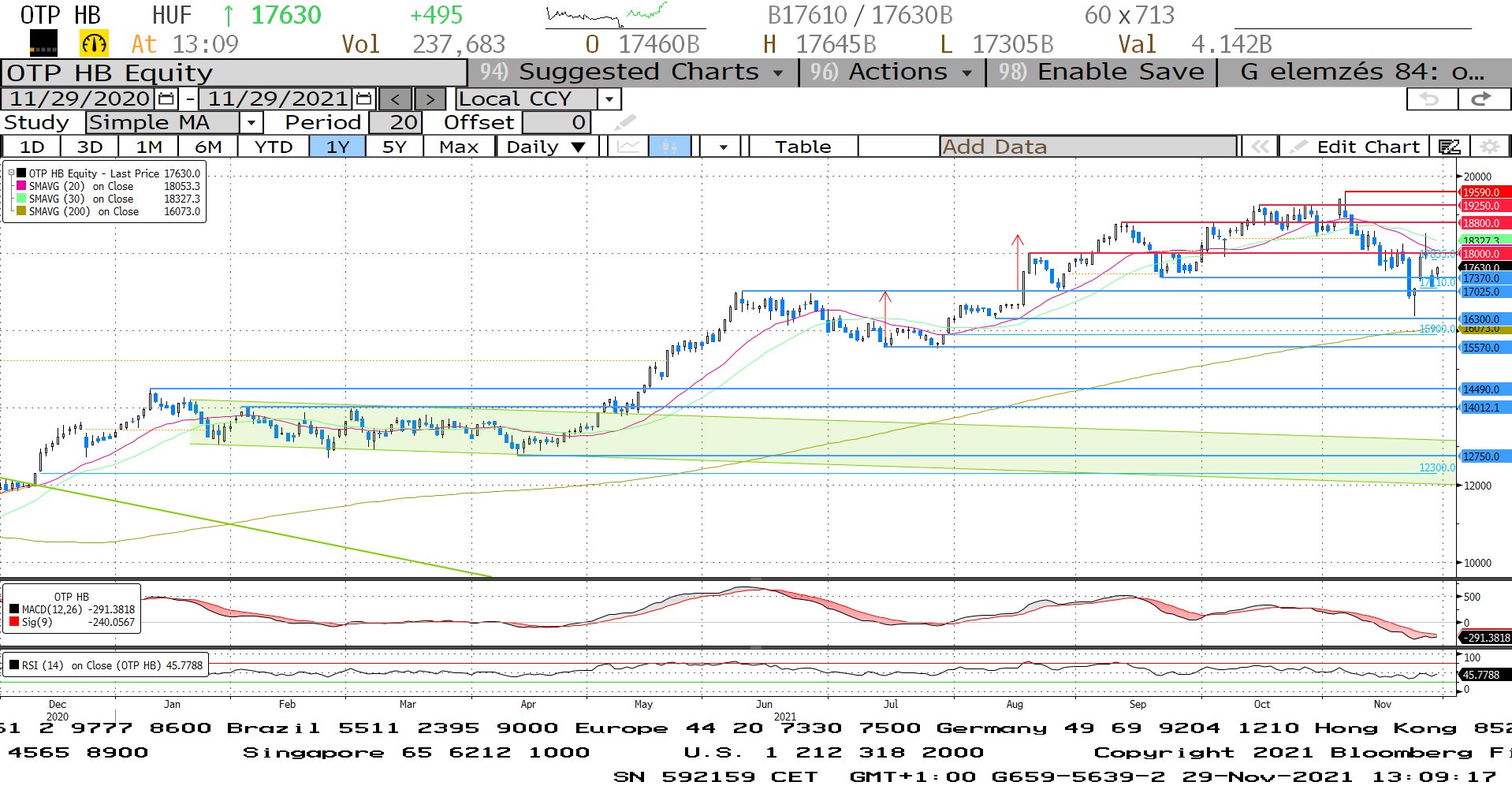
Task: Click the 15570.0 blue price level label
Action: 1485,348
